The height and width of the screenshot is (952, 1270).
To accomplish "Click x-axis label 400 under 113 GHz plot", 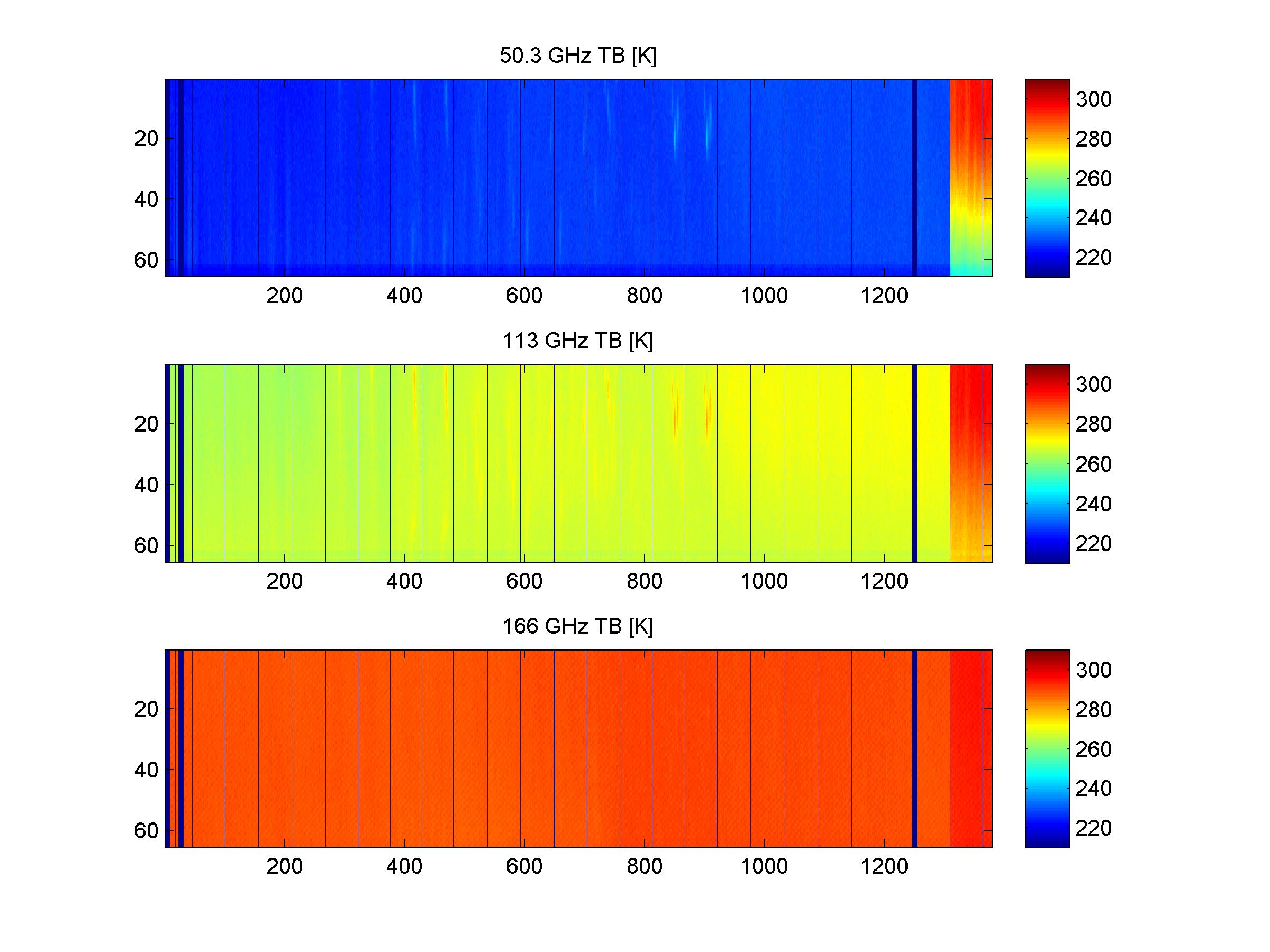I will [404, 581].
